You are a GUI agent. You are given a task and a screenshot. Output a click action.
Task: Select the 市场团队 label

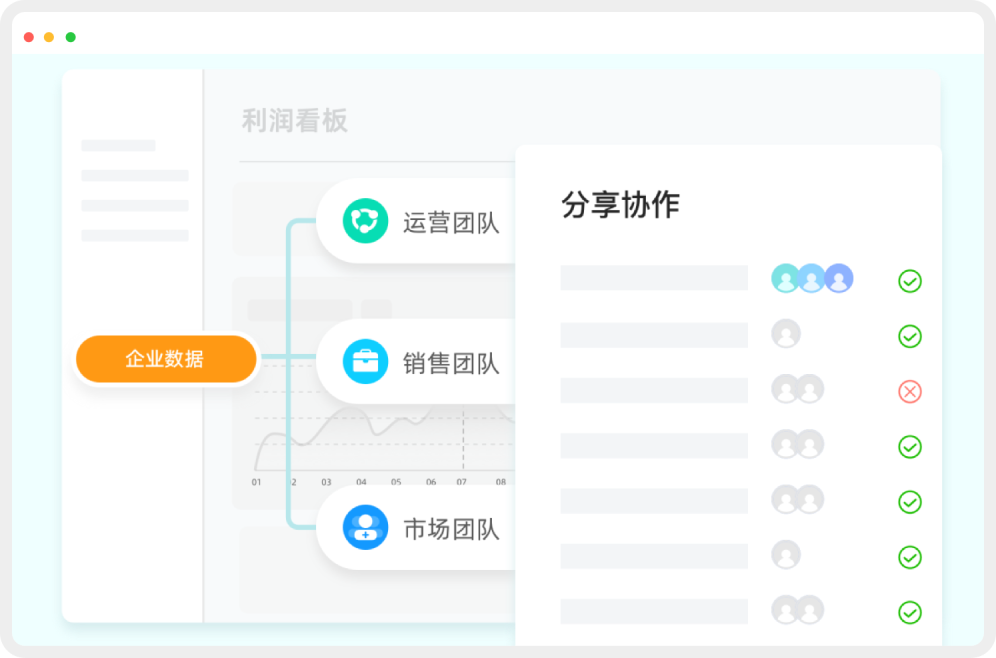pyautogui.click(x=450, y=529)
